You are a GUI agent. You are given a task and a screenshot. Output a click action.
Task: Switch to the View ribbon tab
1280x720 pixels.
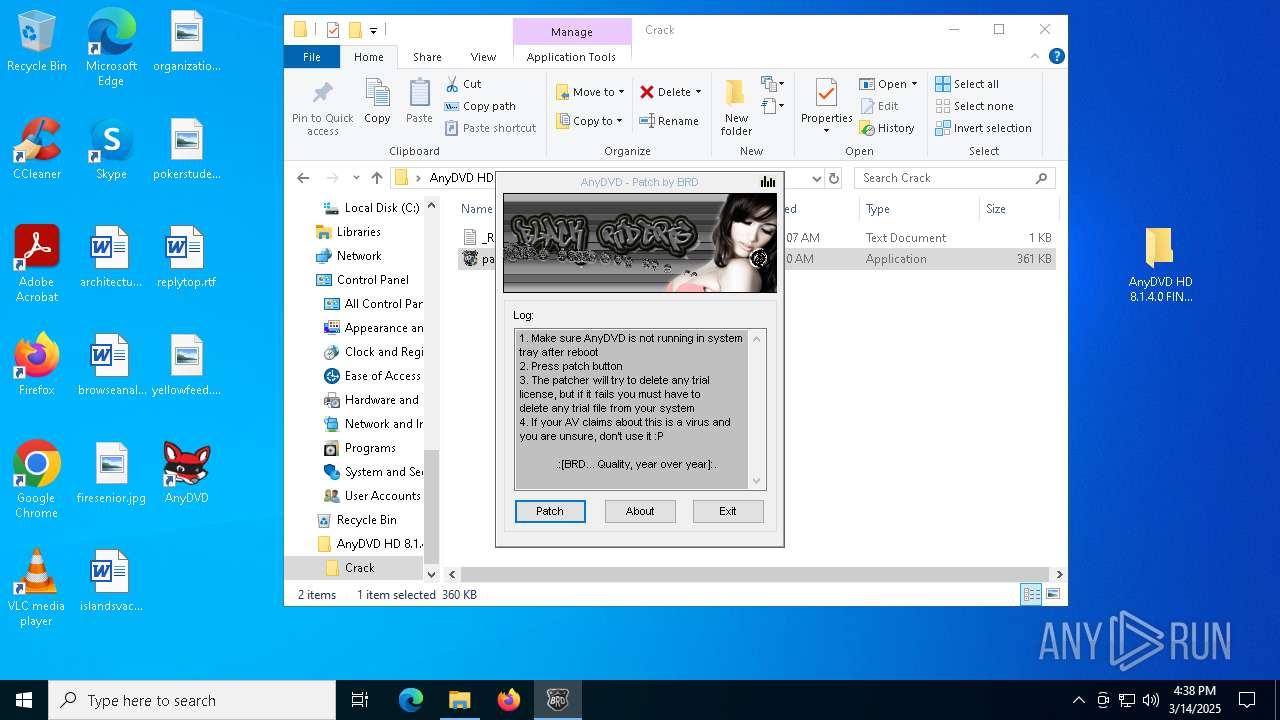coord(483,57)
